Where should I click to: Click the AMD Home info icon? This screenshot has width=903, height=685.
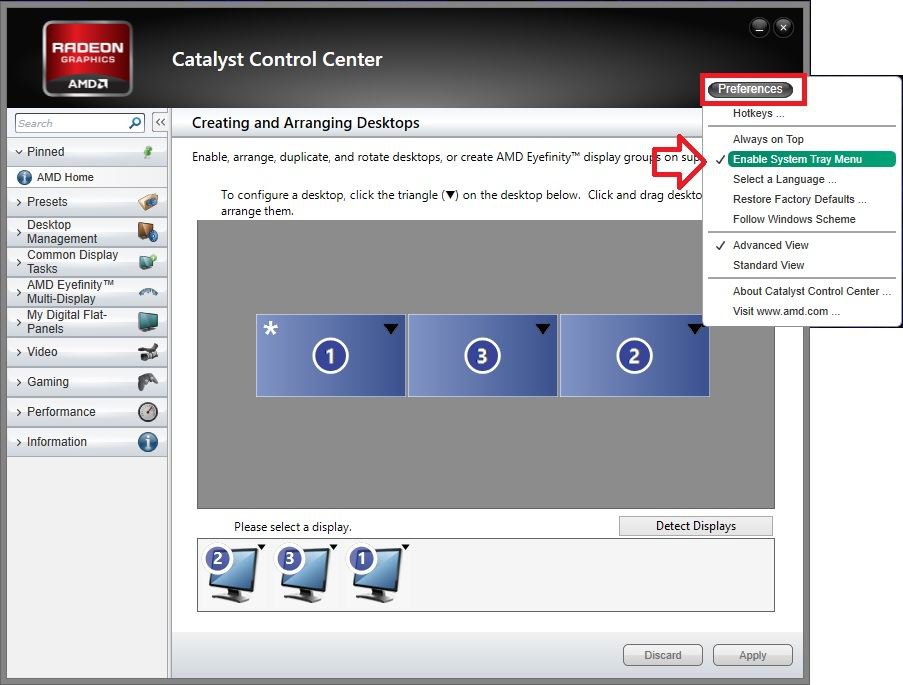point(24,177)
